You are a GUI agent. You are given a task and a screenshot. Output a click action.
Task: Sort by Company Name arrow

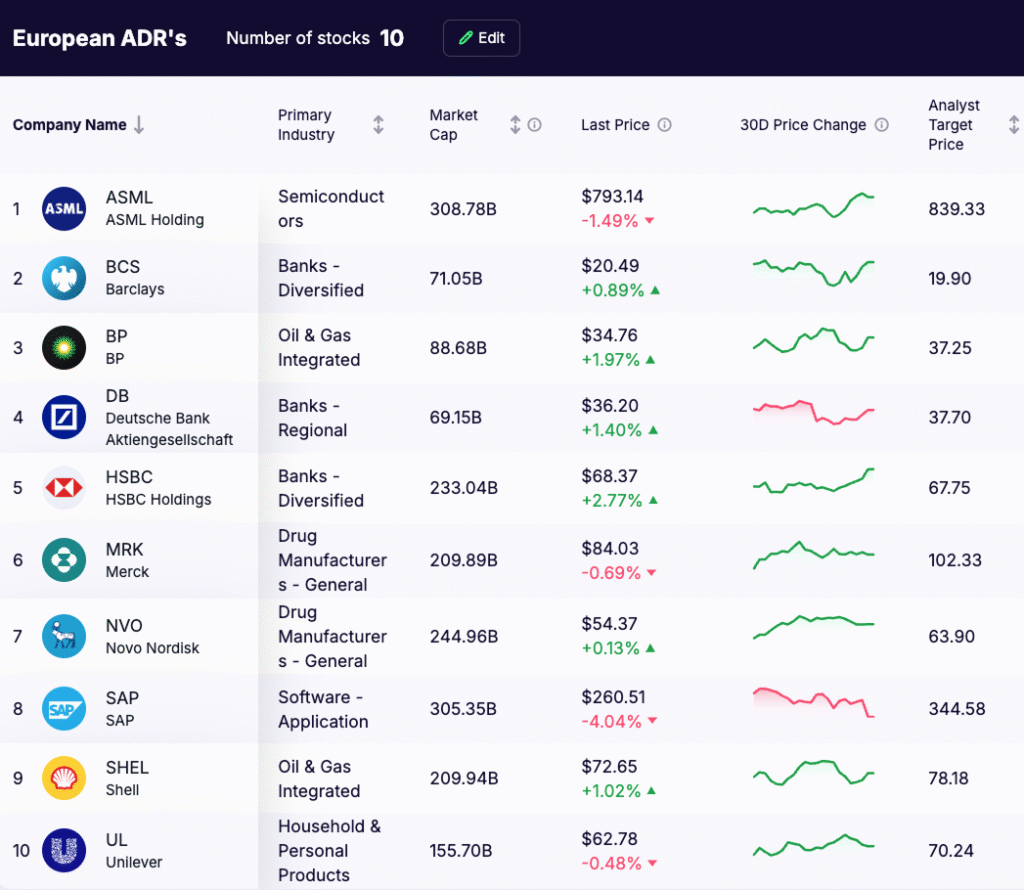click(139, 125)
